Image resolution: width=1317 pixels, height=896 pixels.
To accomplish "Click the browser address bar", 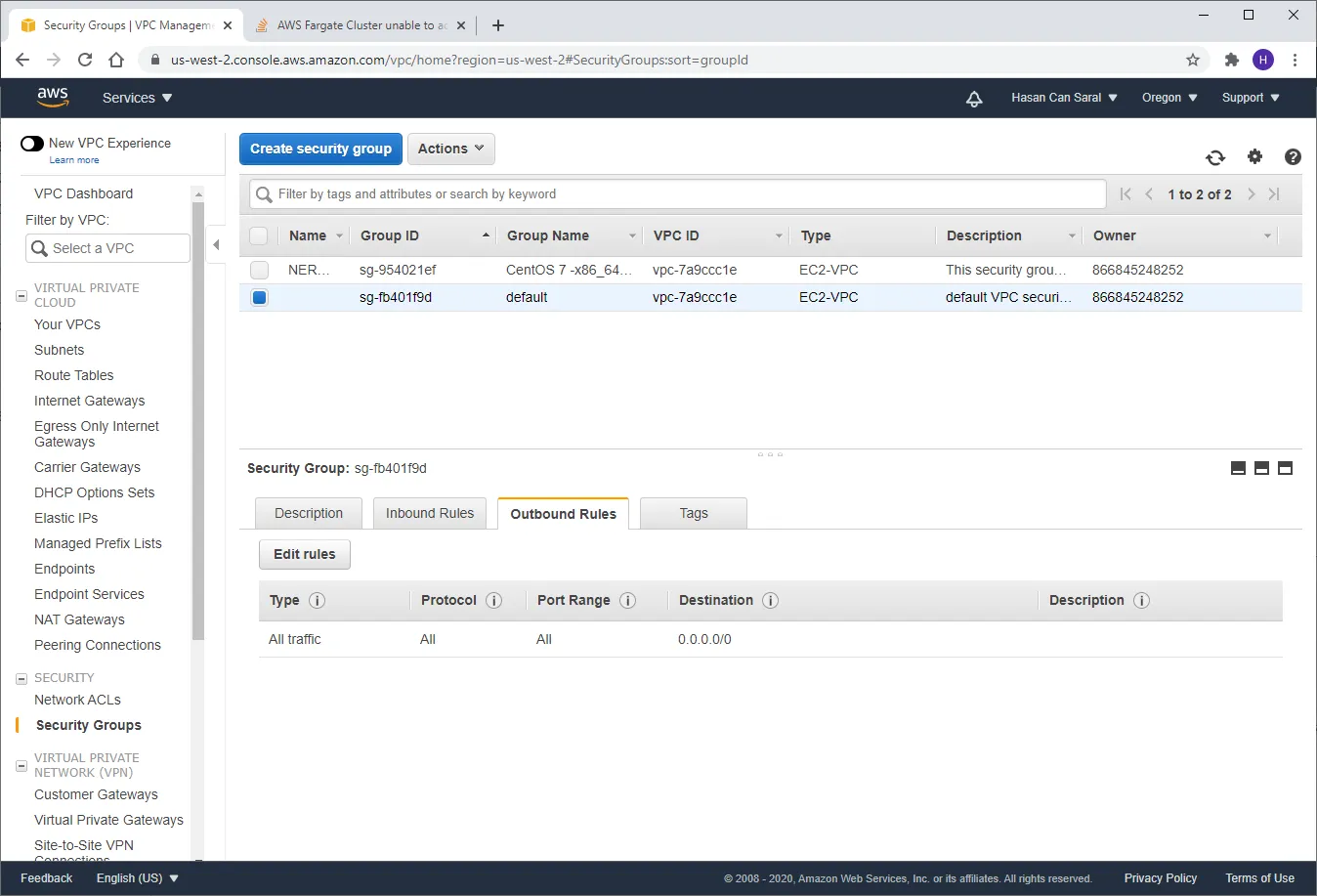I will coord(674,60).
